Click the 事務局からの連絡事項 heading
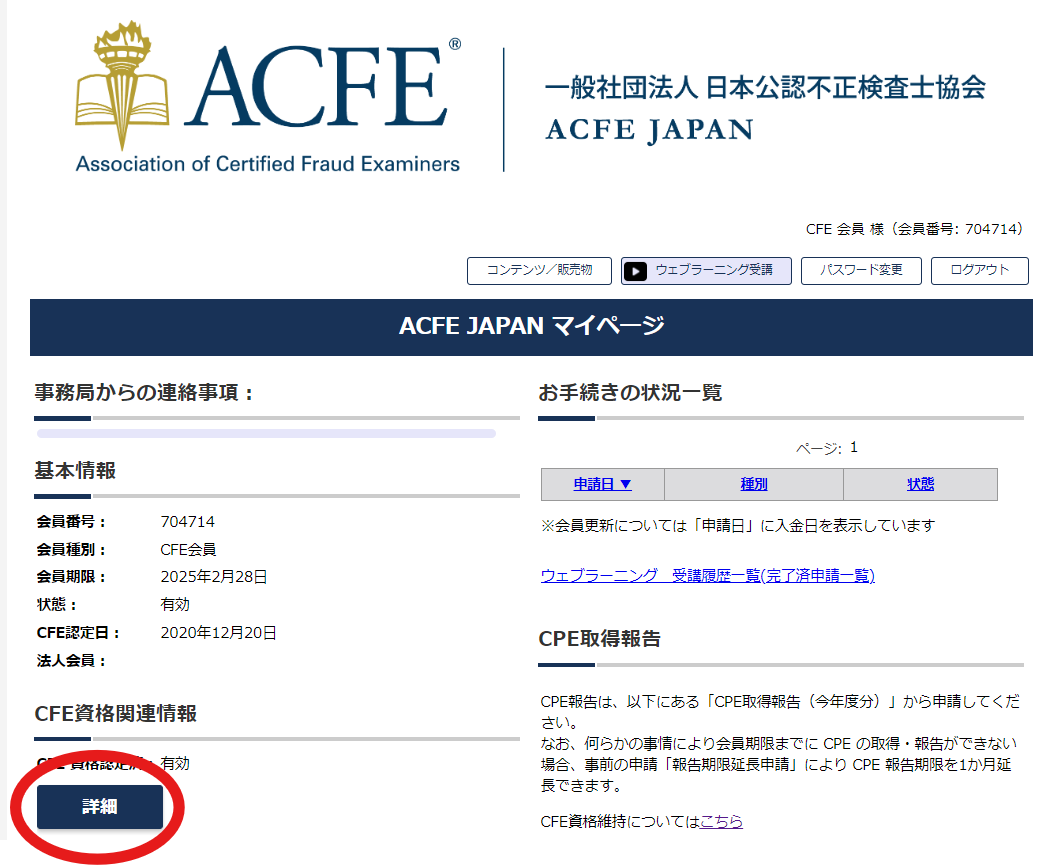 [x=144, y=393]
